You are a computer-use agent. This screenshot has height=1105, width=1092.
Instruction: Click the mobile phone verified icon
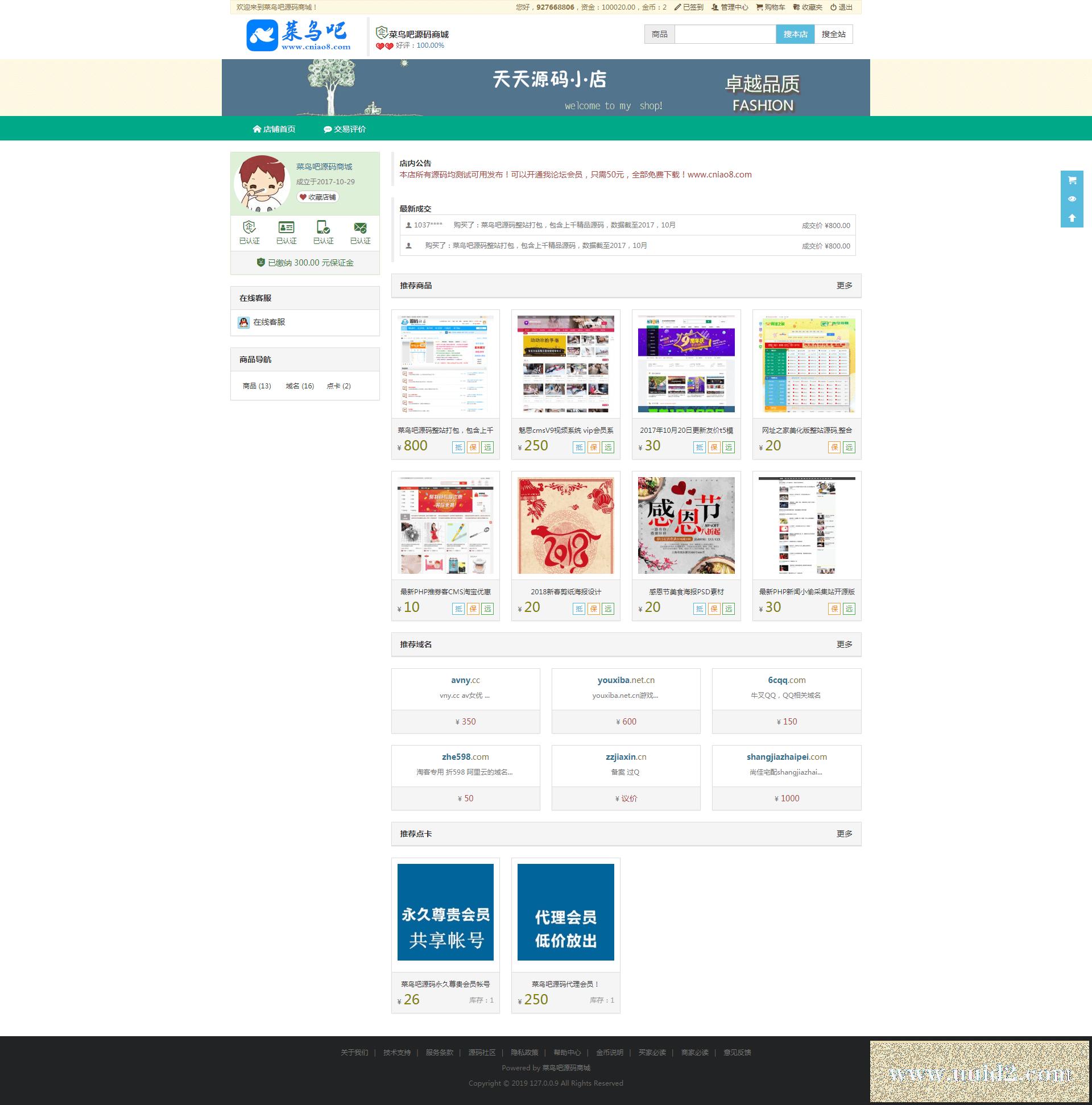point(322,227)
